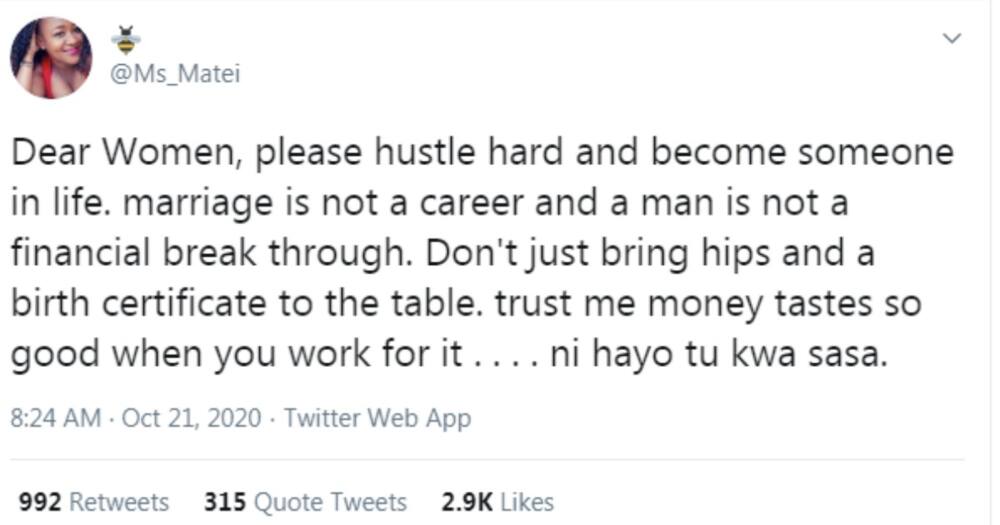Viewport: 1000px width, 525px height.
Task: Click the phrase 'ni hayo tu kwa sasa'
Action: tap(719, 353)
